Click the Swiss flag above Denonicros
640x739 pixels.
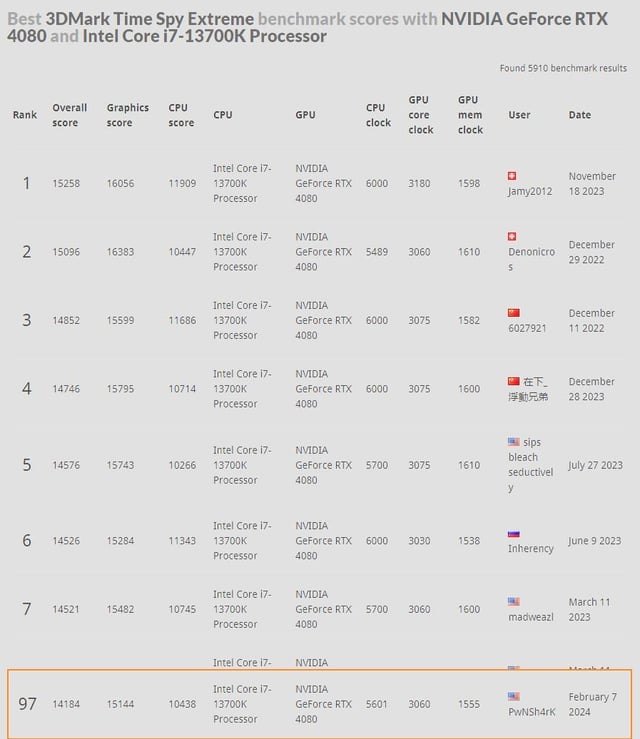[x=512, y=236]
